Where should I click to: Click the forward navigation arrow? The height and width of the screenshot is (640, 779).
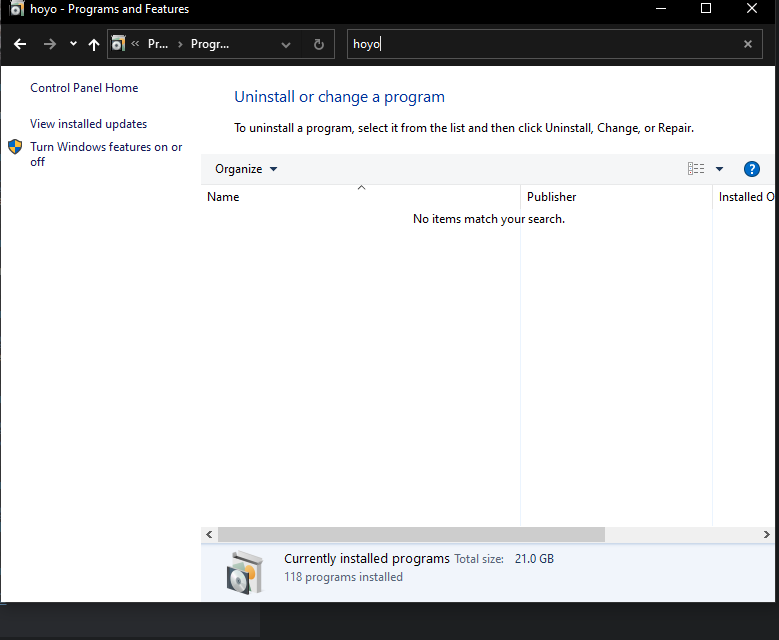tap(50, 44)
